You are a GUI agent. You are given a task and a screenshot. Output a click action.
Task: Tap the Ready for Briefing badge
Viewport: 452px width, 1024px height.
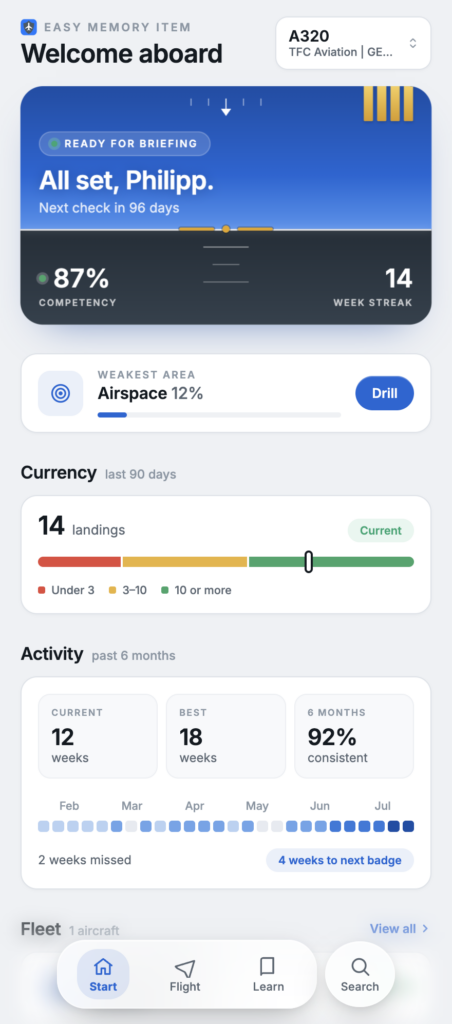125,144
